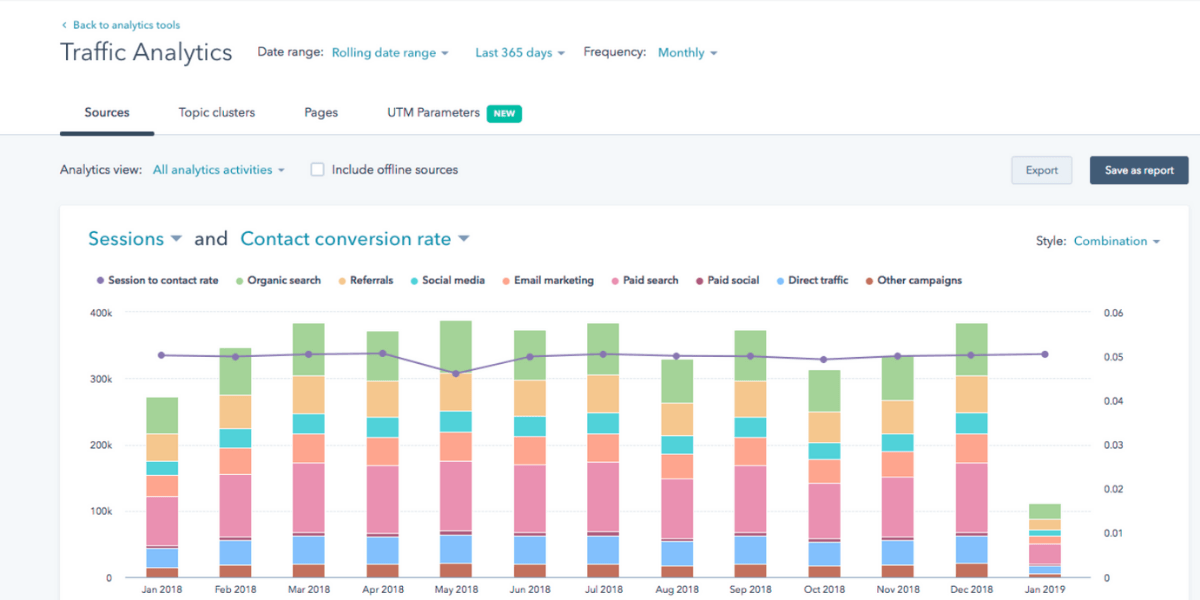Toggle Paid social legend item
This screenshot has height=600, width=1200.
pos(727,281)
